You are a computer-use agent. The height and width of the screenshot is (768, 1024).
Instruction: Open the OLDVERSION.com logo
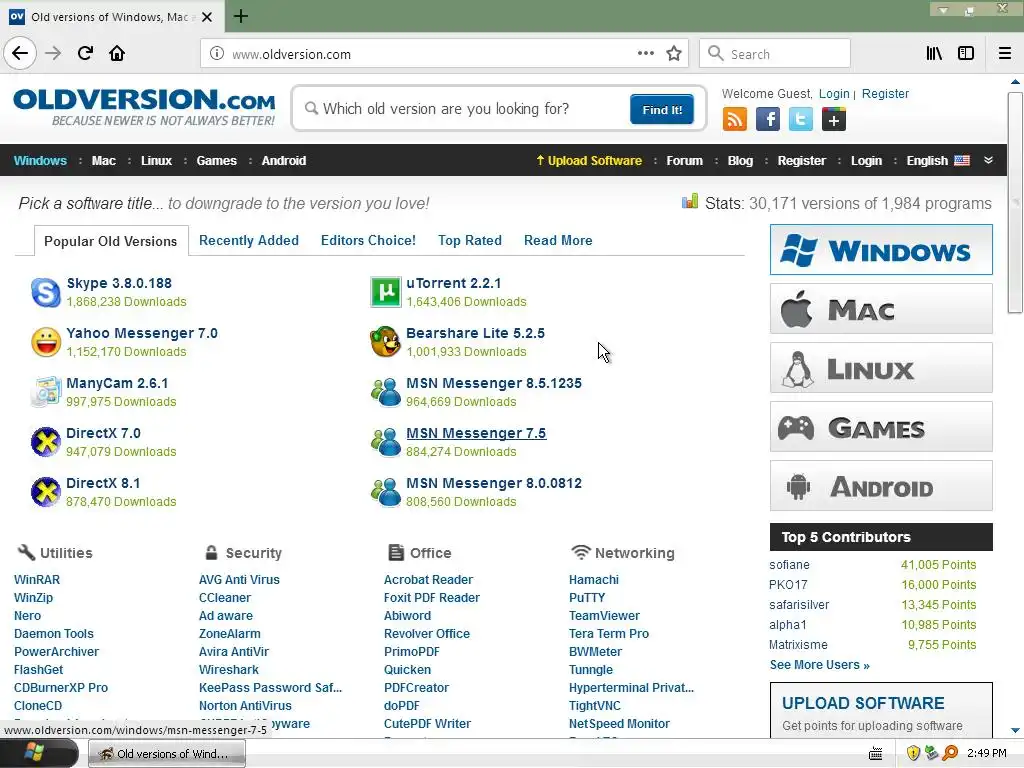tap(144, 107)
